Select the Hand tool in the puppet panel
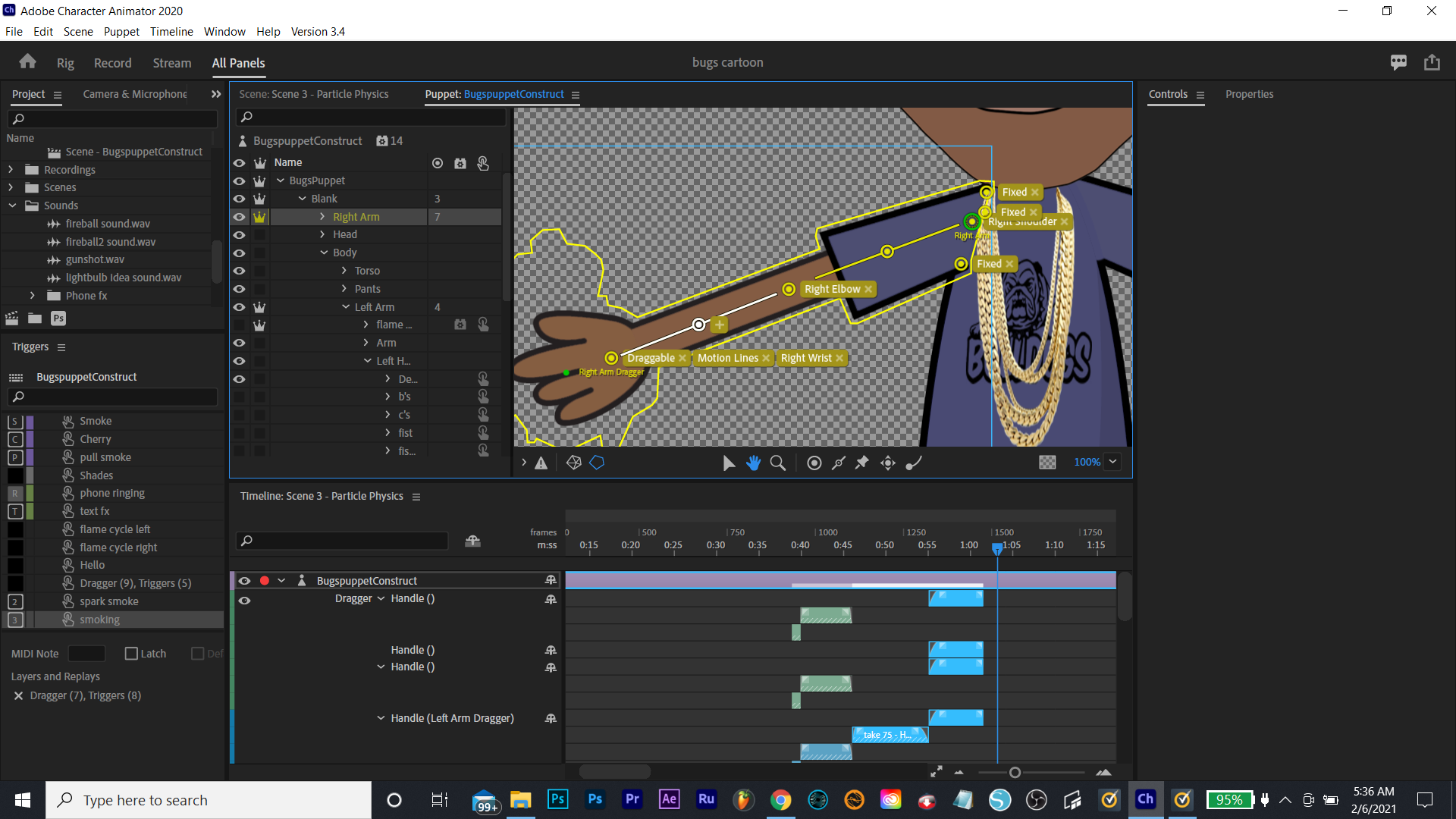 coord(753,463)
